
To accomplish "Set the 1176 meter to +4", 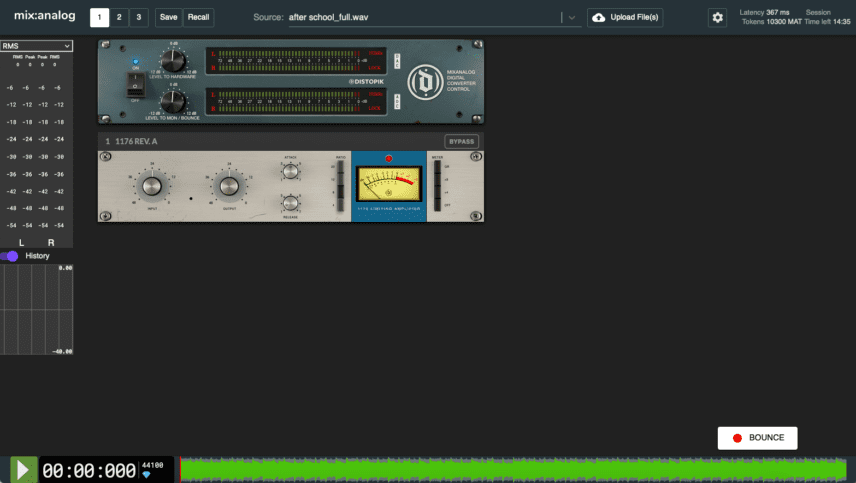I will click(437, 192).
